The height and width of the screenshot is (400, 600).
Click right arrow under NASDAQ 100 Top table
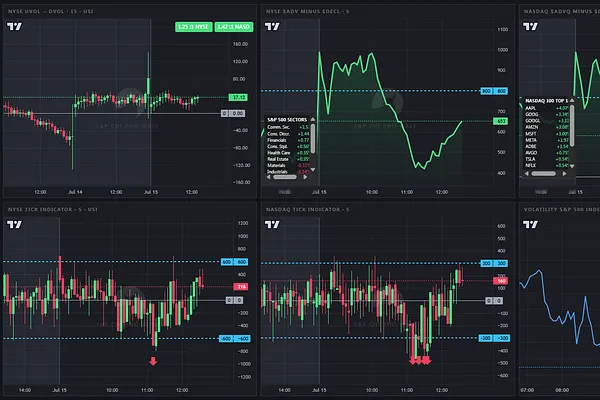564,173
